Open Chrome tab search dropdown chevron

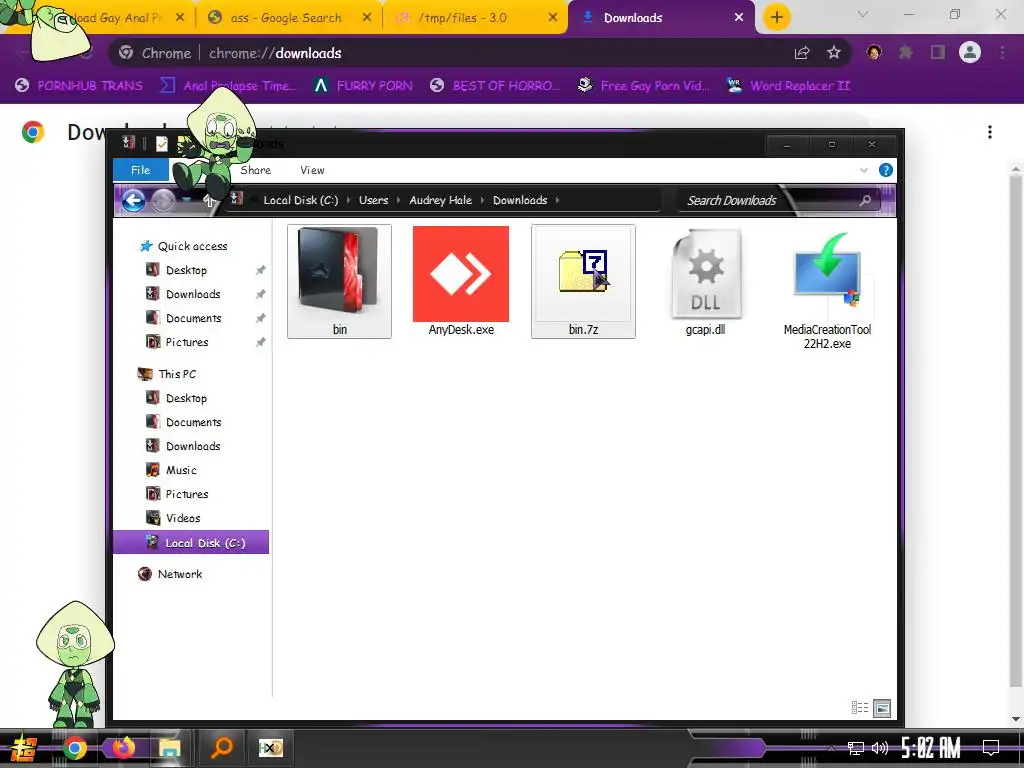click(863, 14)
